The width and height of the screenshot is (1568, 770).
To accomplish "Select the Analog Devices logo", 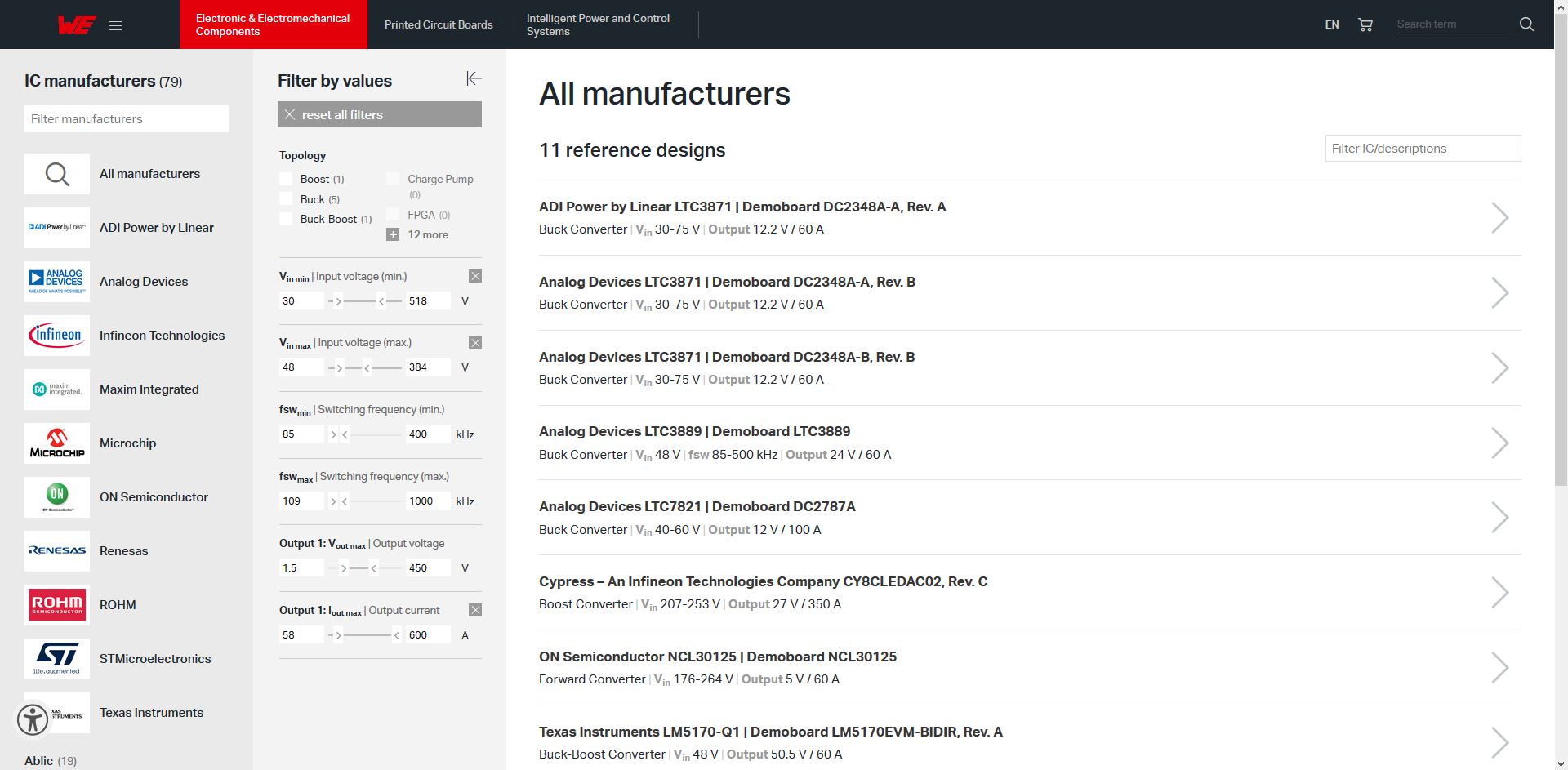I will (x=57, y=282).
